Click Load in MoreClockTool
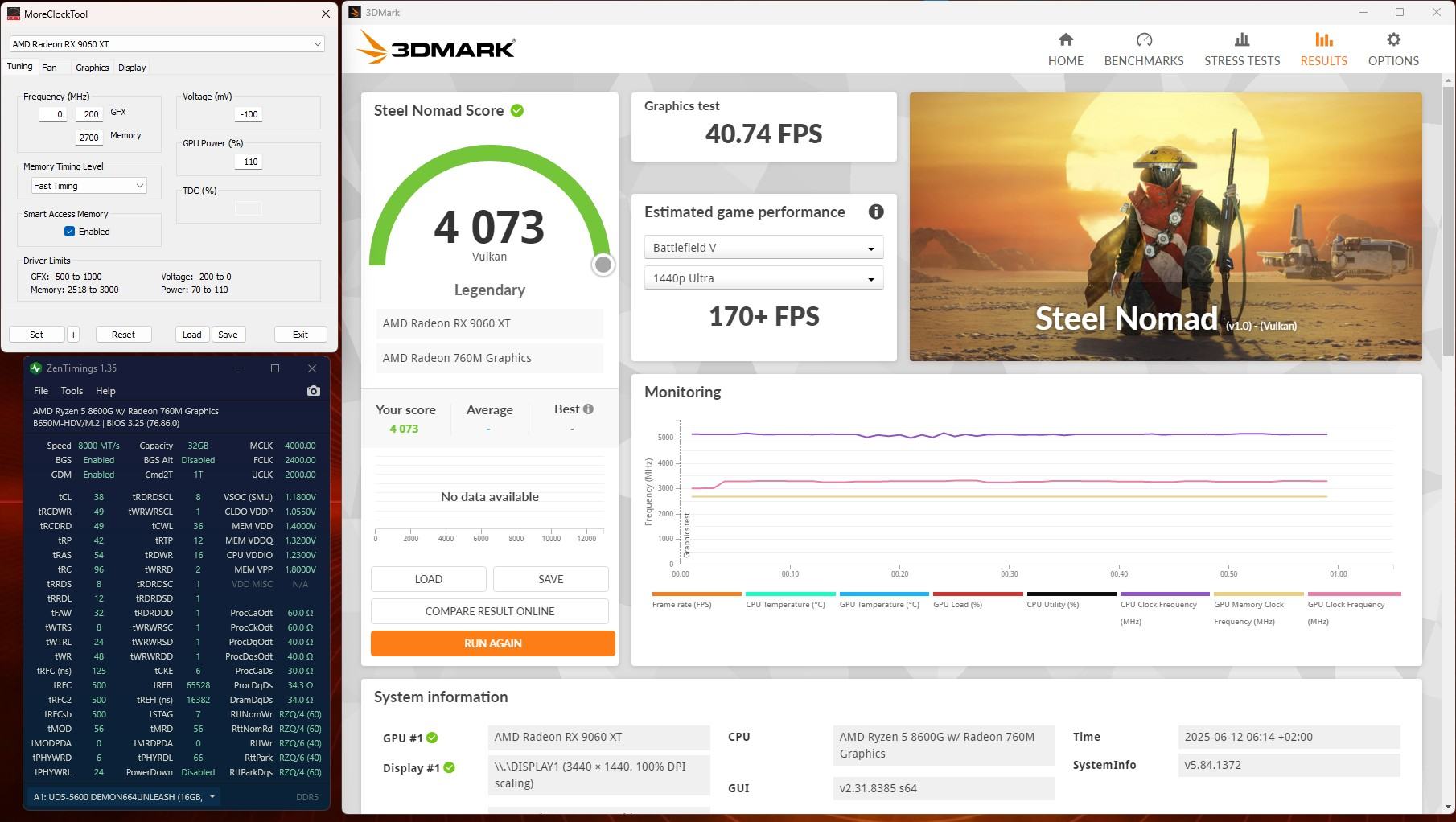The height and width of the screenshot is (822, 1456). click(x=192, y=335)
